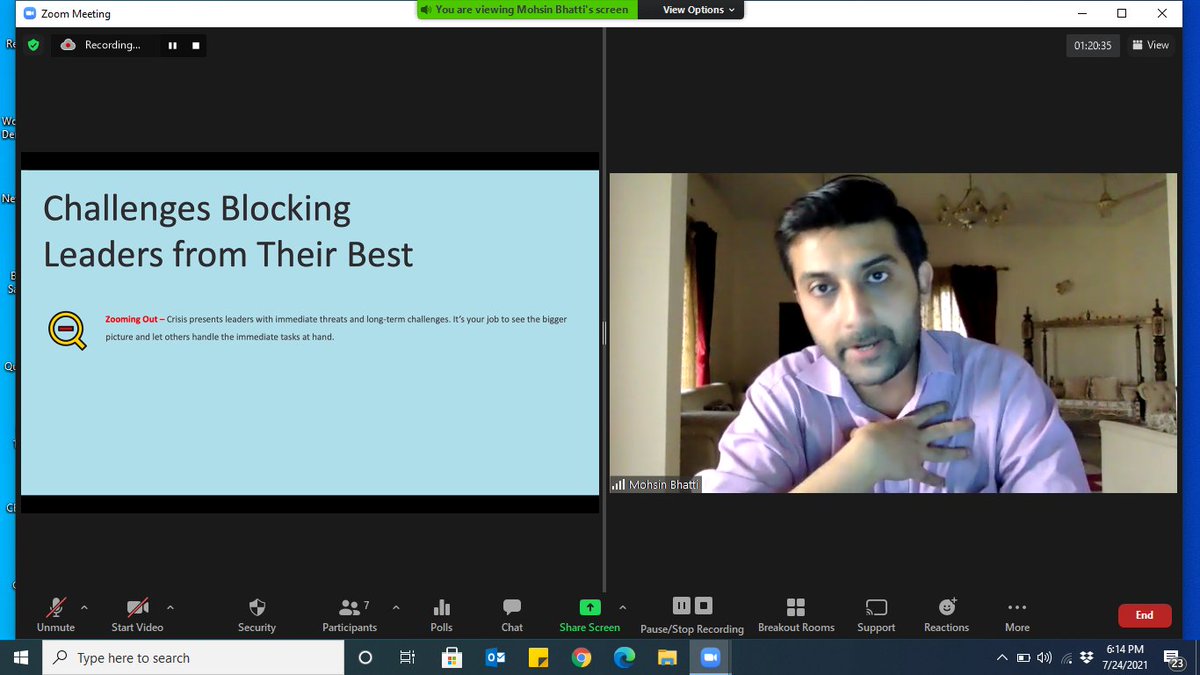The width and height of the screenshot is (1200, 675).
Task: Open Task View on taskbar
Action: [x=407, y=658]
